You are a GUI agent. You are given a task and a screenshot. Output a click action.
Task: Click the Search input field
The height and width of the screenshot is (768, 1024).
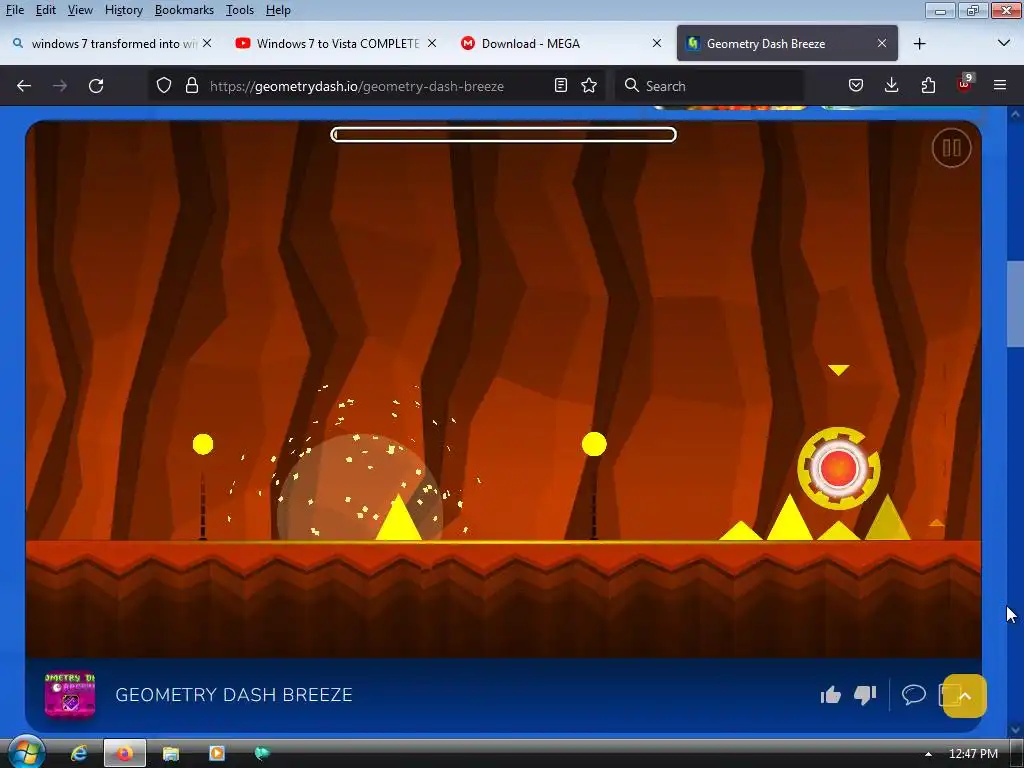[x=709, y=86]
